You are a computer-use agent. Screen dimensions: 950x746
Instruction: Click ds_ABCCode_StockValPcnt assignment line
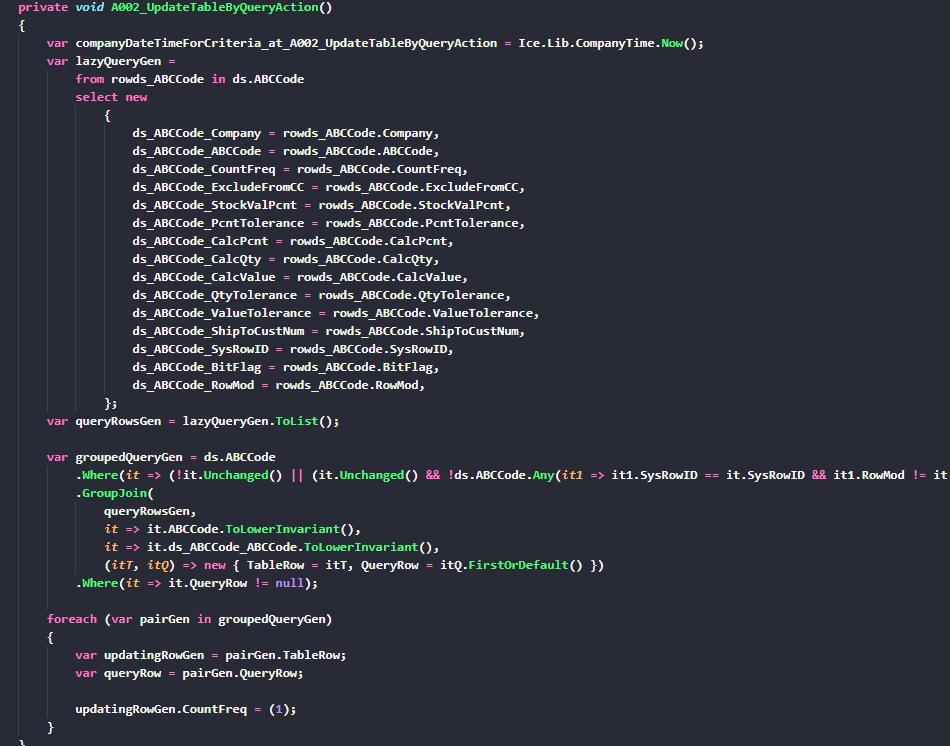click(321, 205)
